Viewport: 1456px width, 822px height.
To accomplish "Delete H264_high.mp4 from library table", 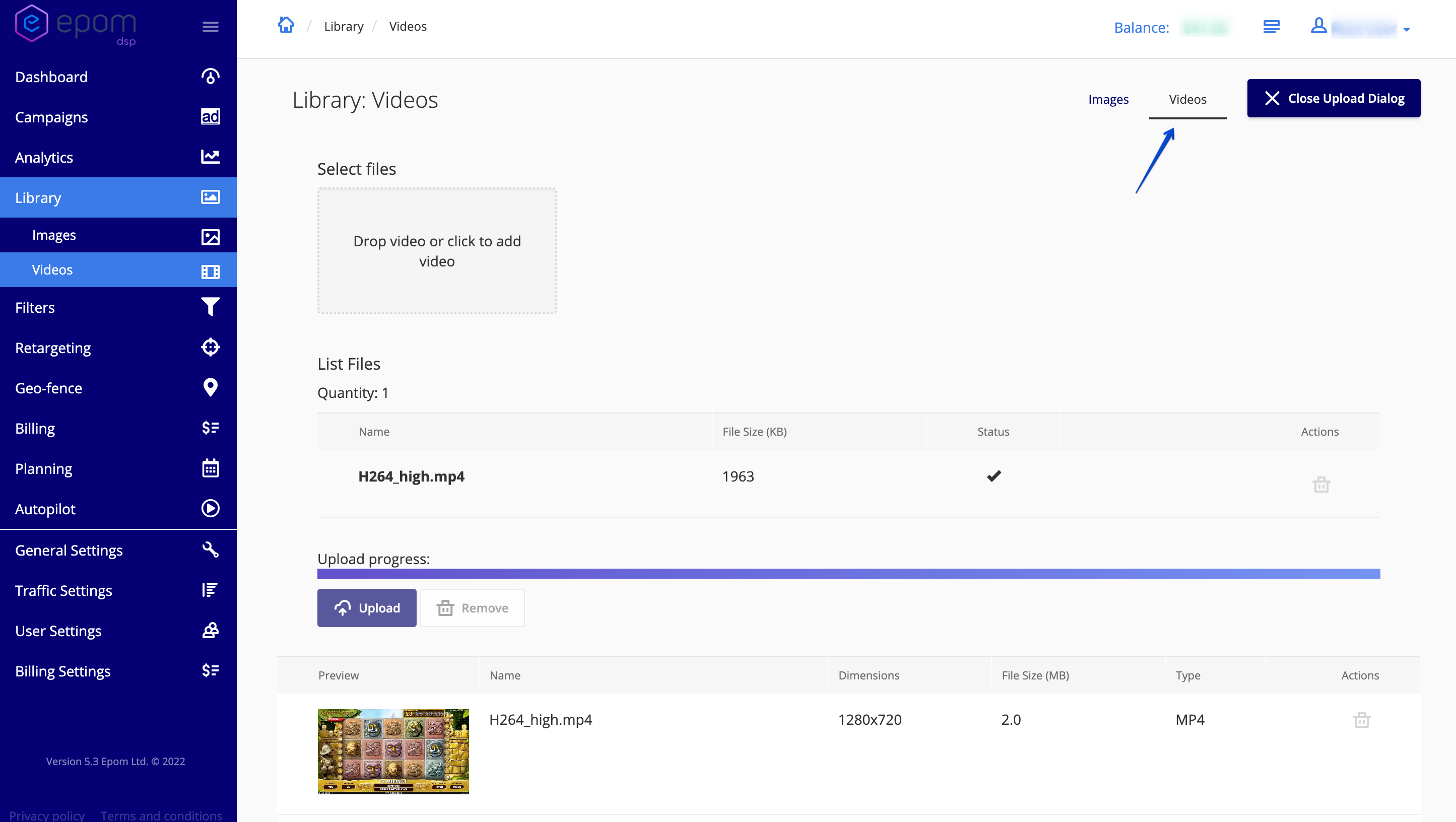I will click(x=1361, y=719).
